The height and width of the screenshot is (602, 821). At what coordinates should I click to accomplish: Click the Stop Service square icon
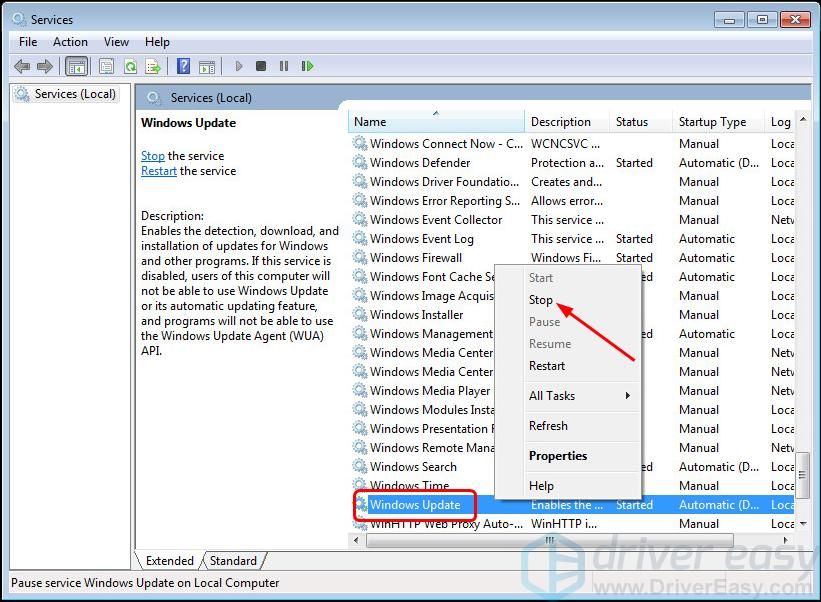261,66
